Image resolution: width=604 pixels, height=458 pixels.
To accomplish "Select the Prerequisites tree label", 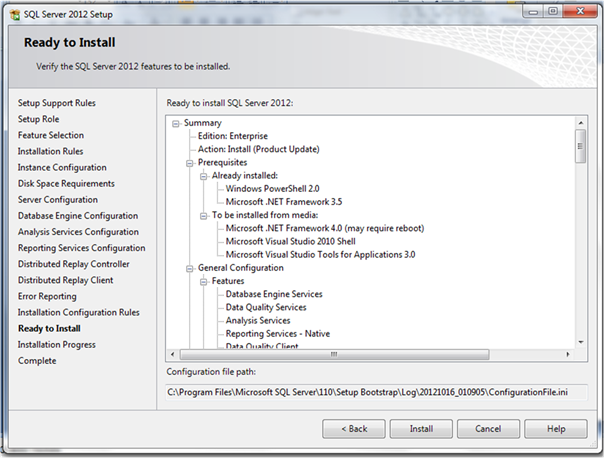I will (222, 163).
